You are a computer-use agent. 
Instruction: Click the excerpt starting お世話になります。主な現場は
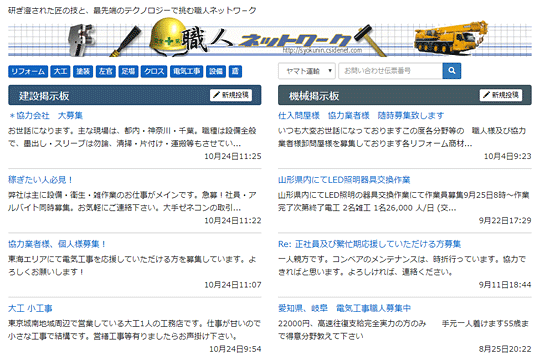point(132,137)
